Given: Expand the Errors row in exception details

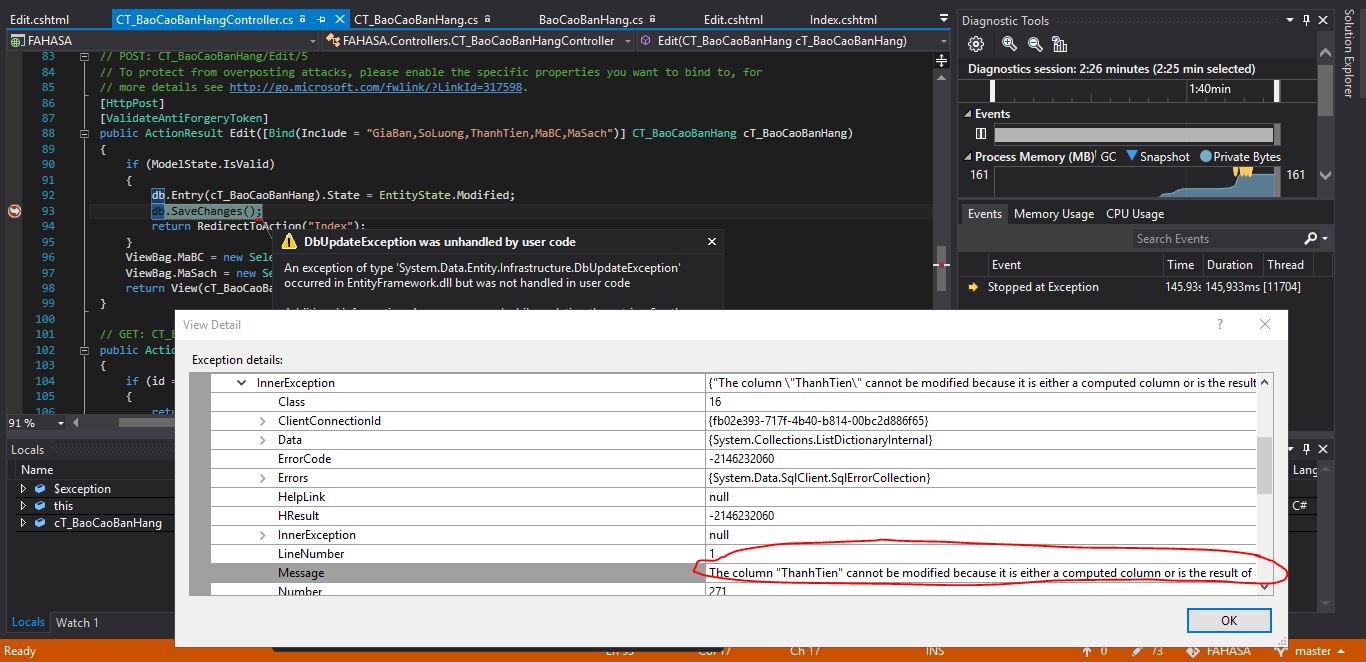Looking at the screenshot, I should (263, 478).
